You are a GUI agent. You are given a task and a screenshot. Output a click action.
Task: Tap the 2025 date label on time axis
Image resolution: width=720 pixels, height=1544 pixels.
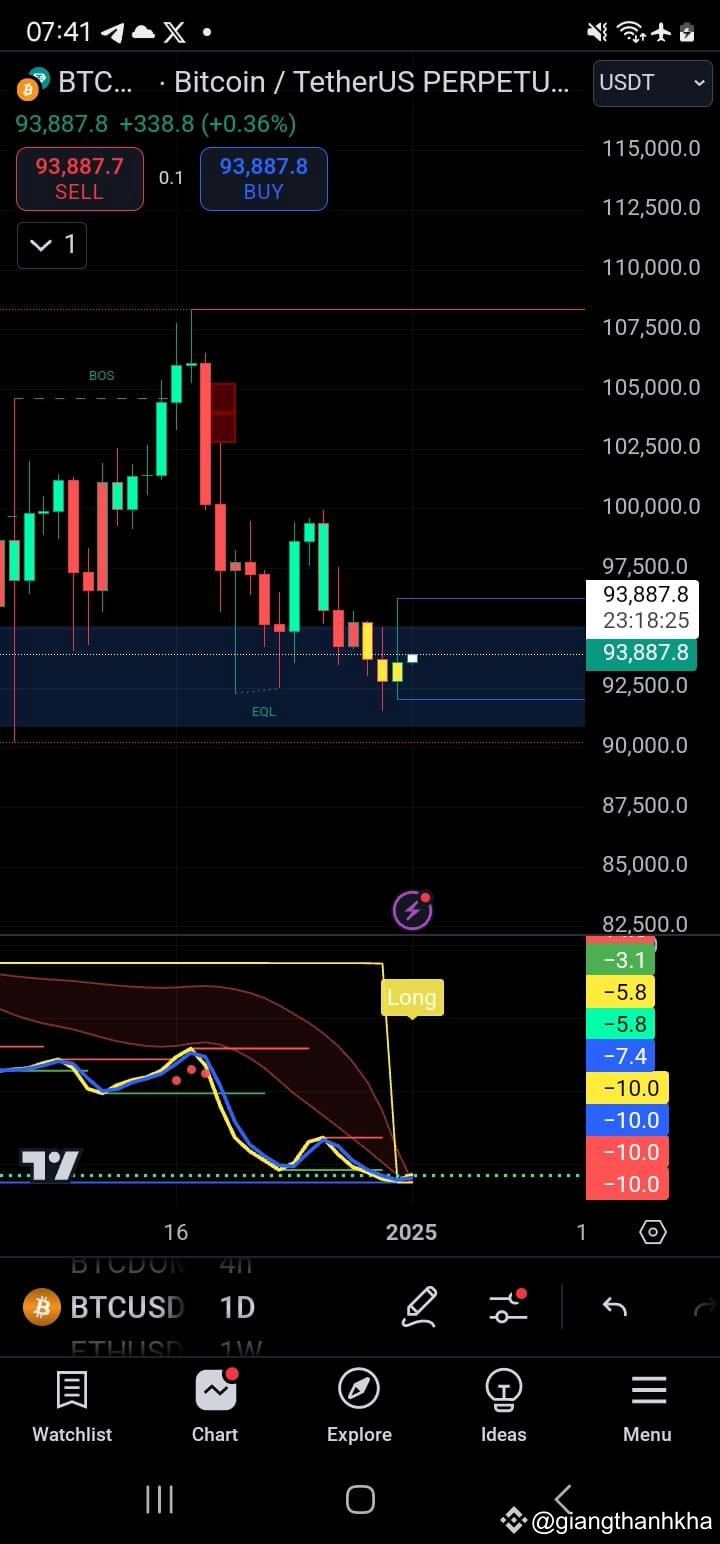[x=411, y=1232]
